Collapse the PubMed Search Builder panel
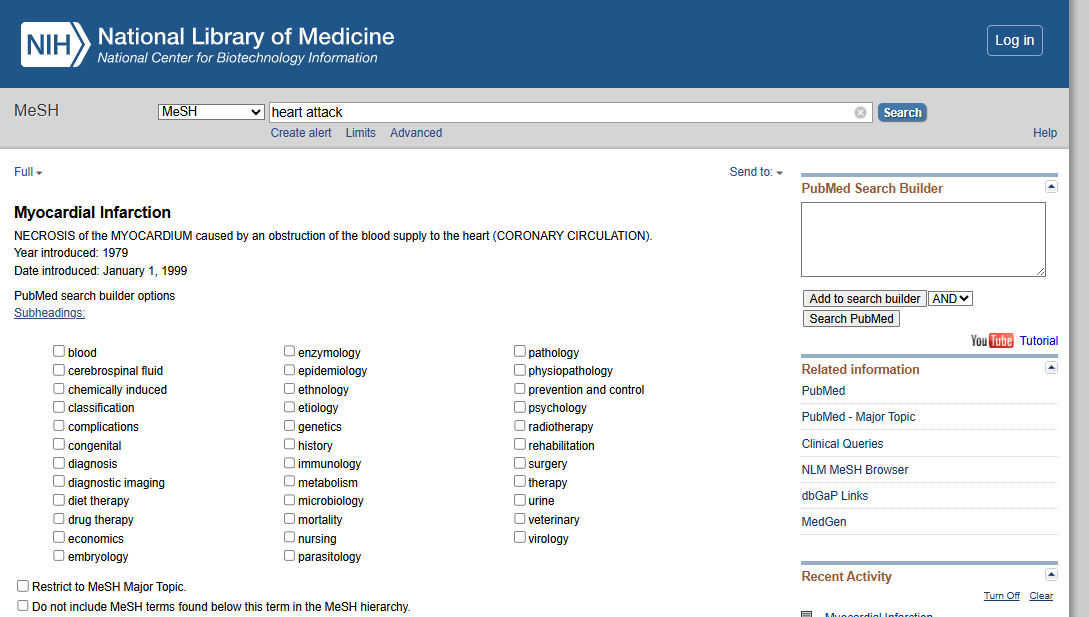The image size is (1089, 617). 1051,187
